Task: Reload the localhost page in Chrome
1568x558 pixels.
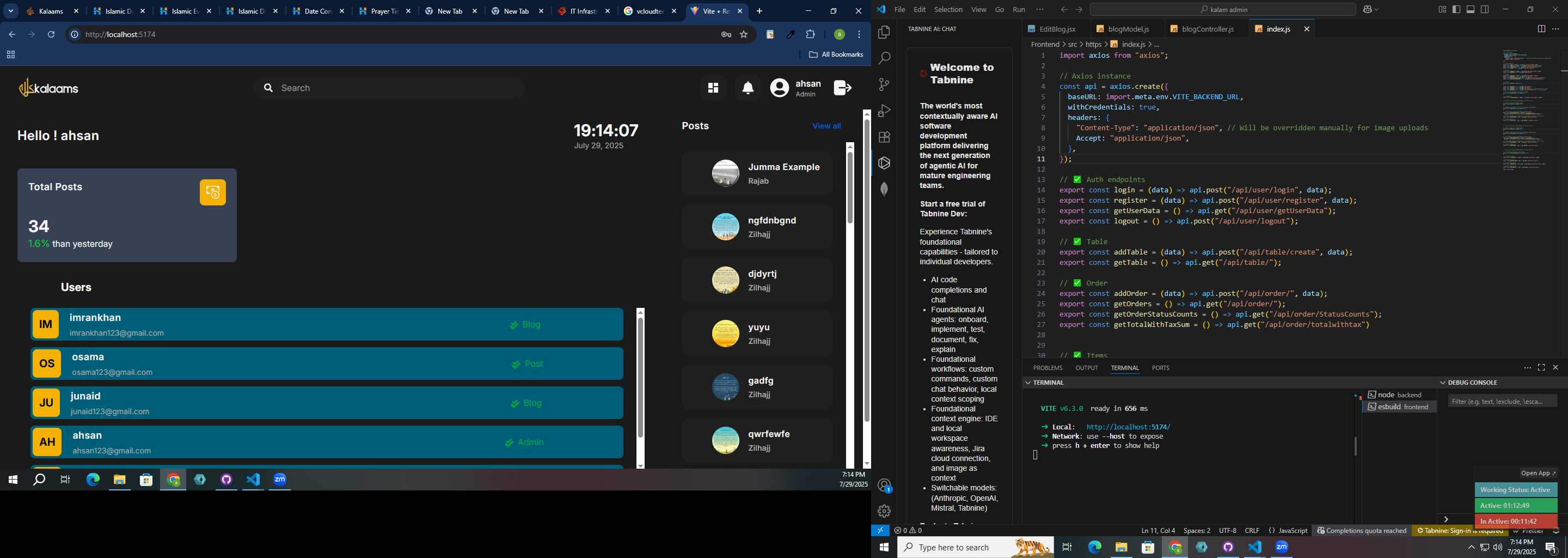Action: coord(52,35)
